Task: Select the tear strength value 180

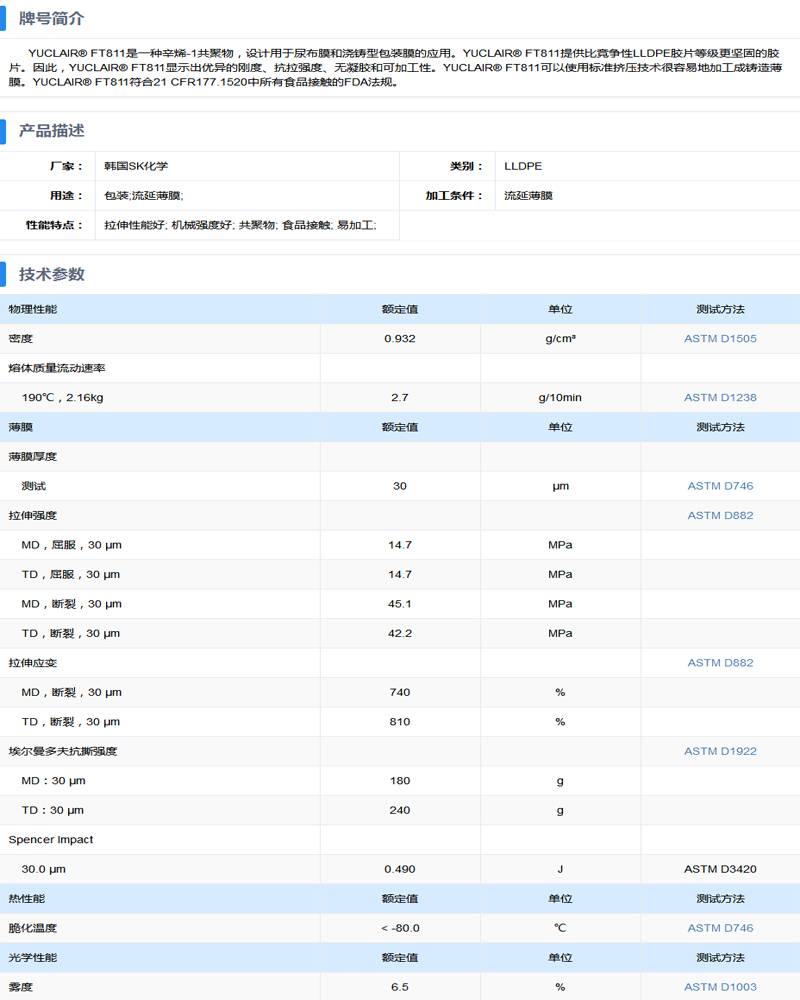Action: (x=400, y=781)
